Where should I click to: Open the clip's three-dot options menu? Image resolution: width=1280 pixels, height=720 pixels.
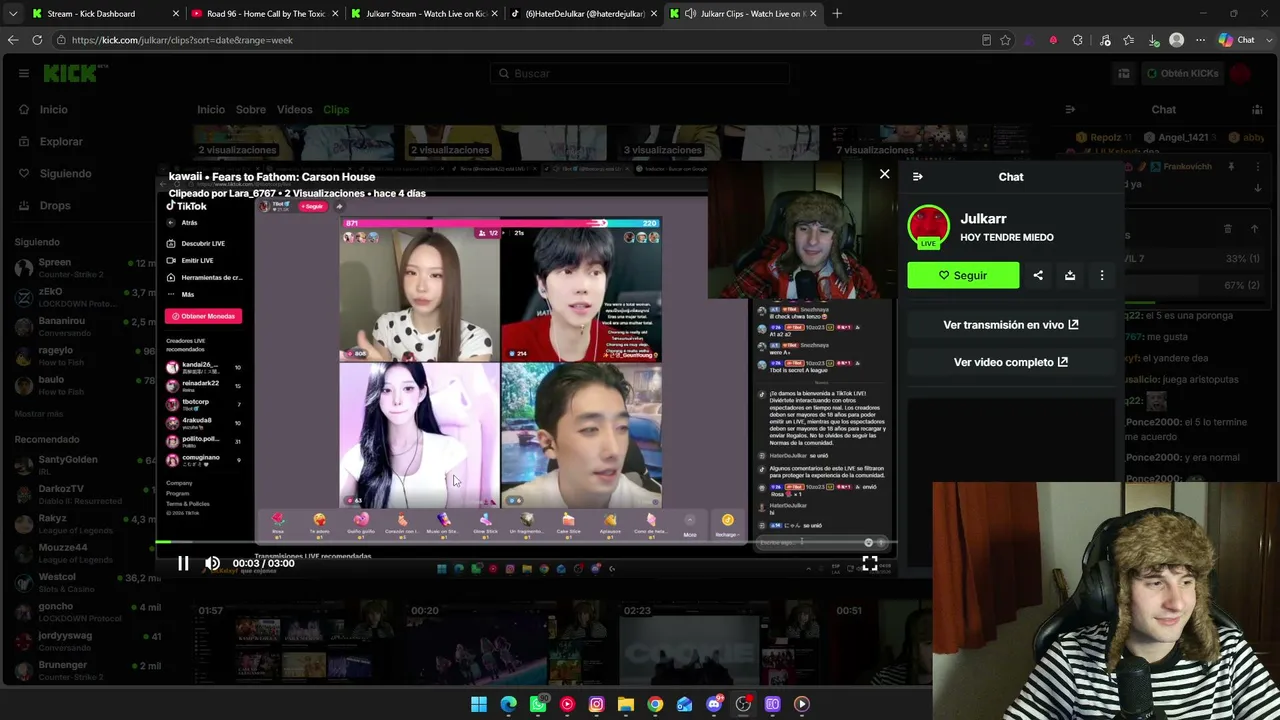(1102, 275)
